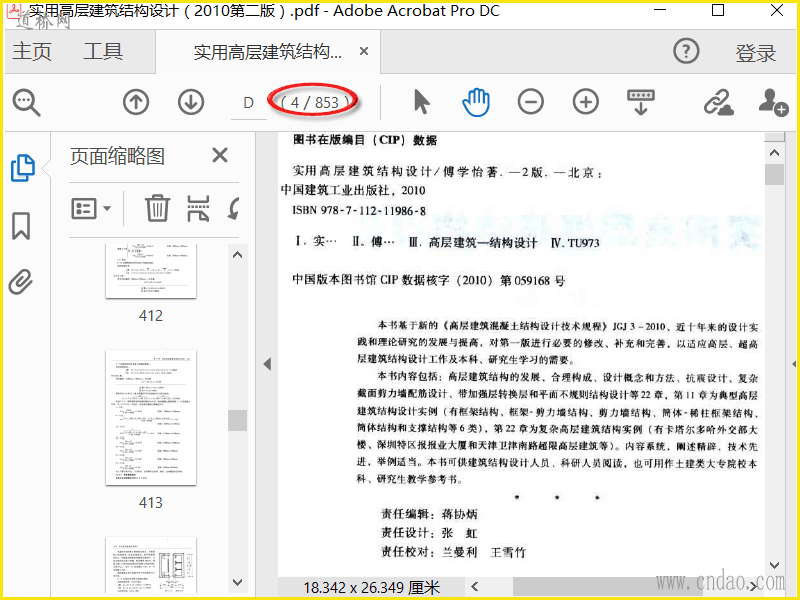Click the 责任设计: 张 虹 line
The height and width of the screenshot is (600, 800).
point(429,533)
